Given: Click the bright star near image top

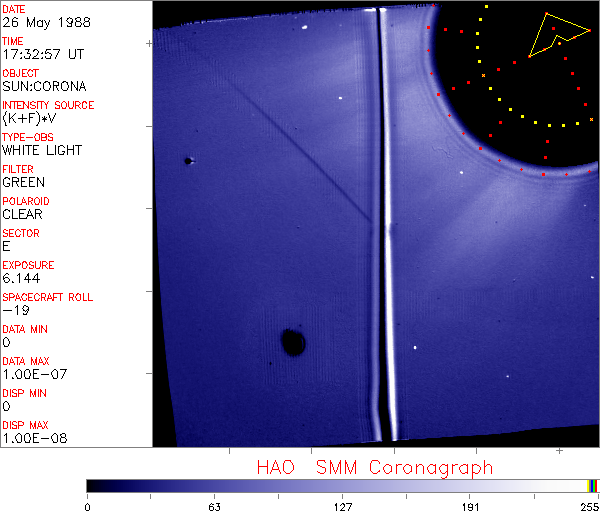Looking at the screenshot, I should (x=305, y=27).
